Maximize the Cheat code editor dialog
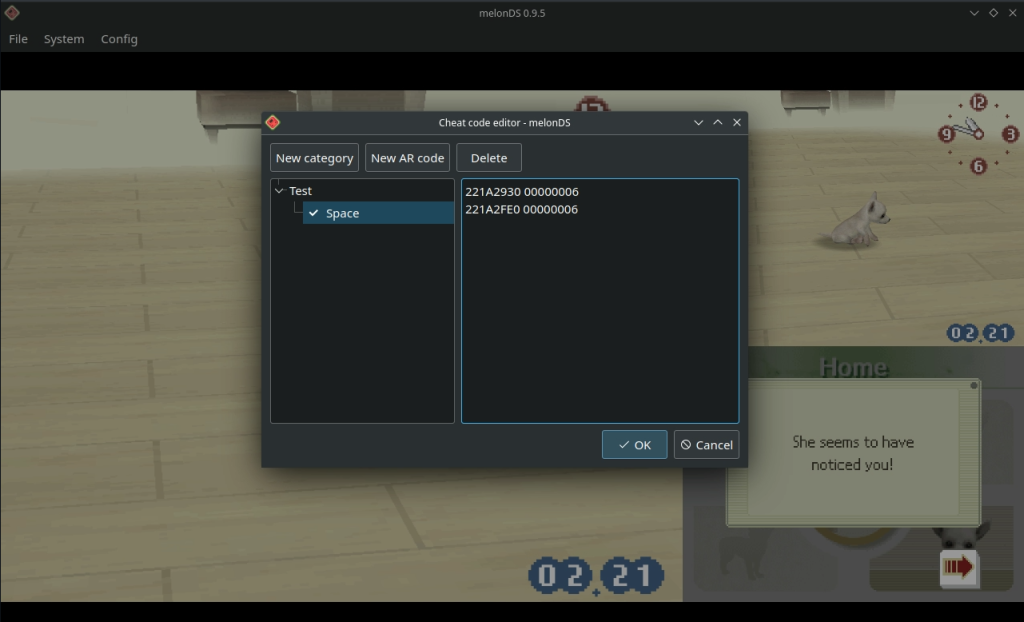This screenshot has height=622, width=1024. (x=718, y=122)
